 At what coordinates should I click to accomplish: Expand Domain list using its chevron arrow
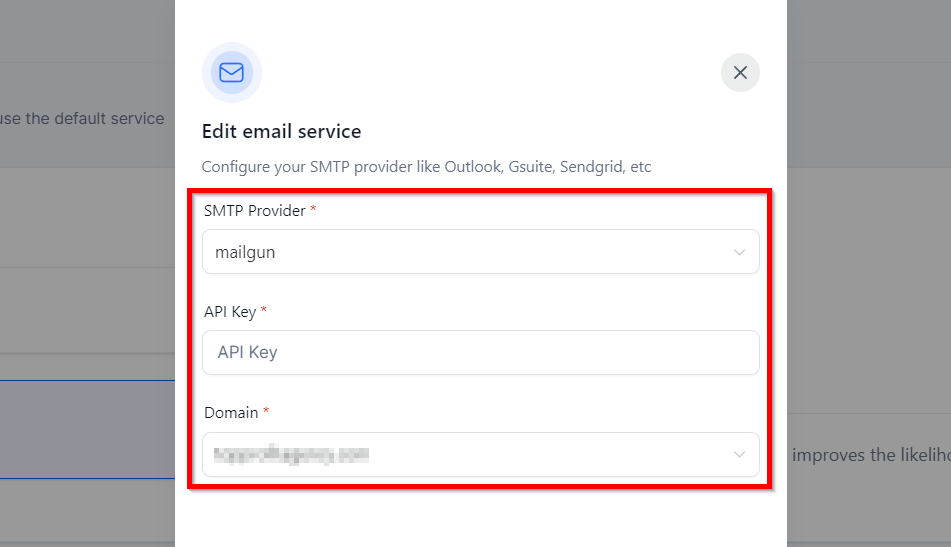tap(739, 454)
